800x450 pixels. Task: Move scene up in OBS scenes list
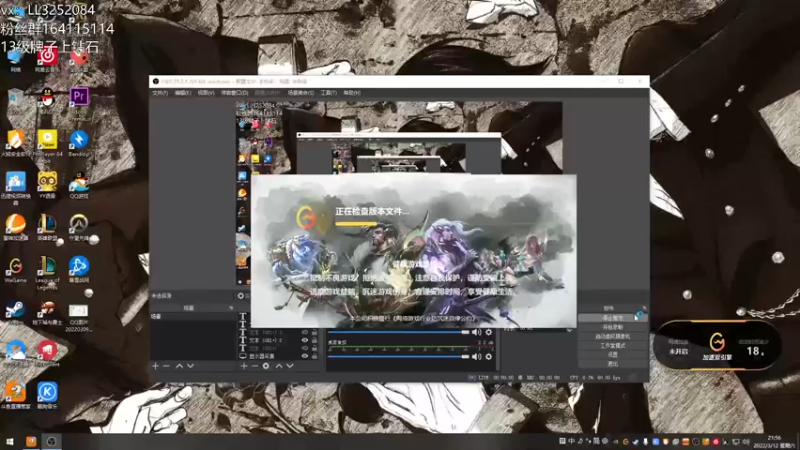[179, 366]
